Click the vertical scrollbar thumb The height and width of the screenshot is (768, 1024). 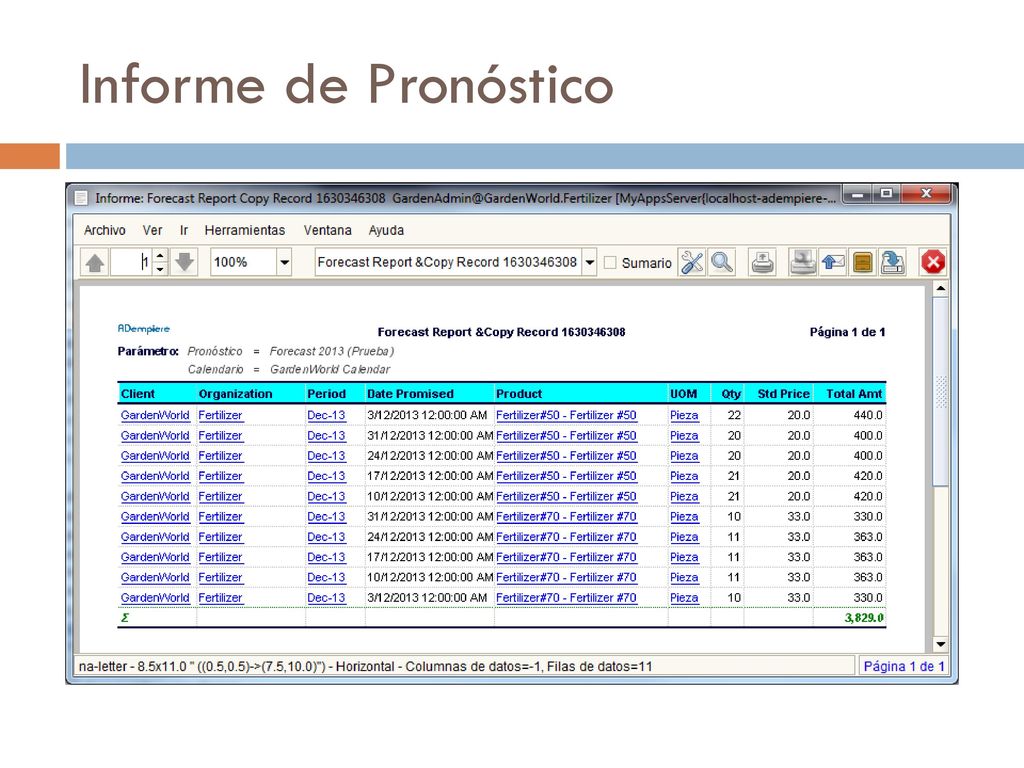tap(940, 392)
